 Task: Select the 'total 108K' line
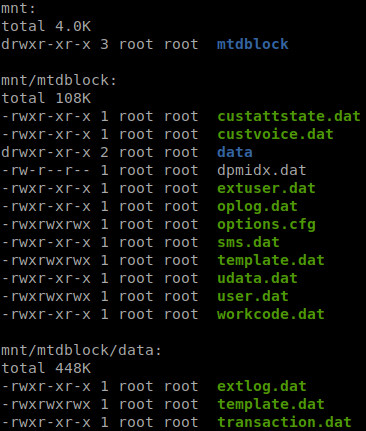coord(46,98)
